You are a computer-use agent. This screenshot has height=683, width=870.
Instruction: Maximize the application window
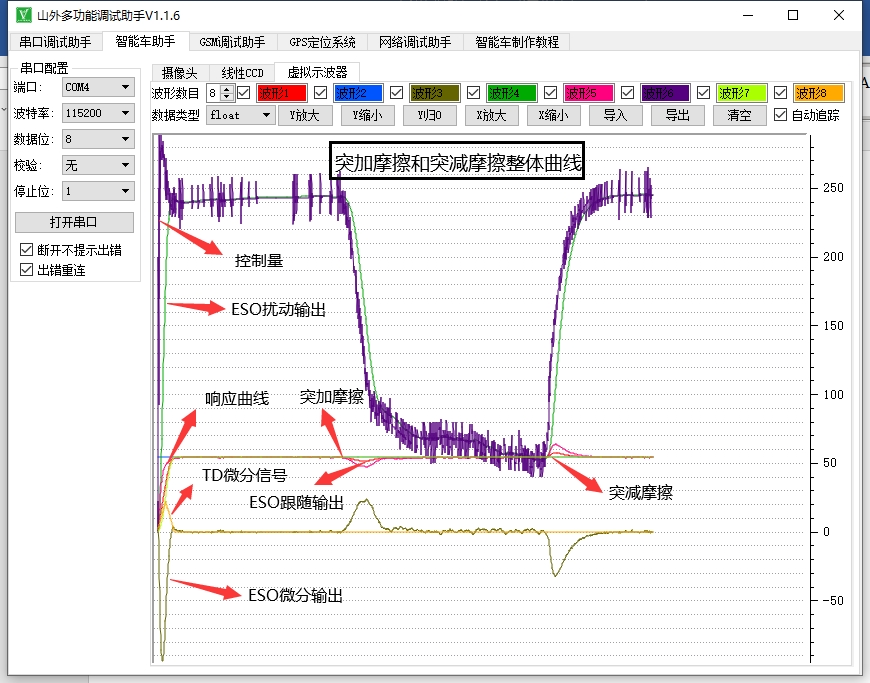[x=793, y=15]
